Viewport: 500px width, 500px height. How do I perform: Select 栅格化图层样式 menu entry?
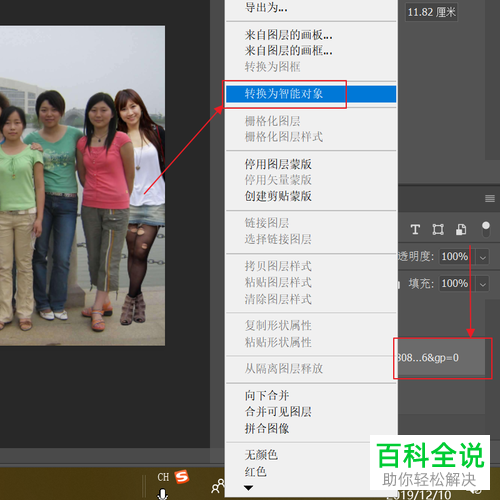(x=311, y=137)
